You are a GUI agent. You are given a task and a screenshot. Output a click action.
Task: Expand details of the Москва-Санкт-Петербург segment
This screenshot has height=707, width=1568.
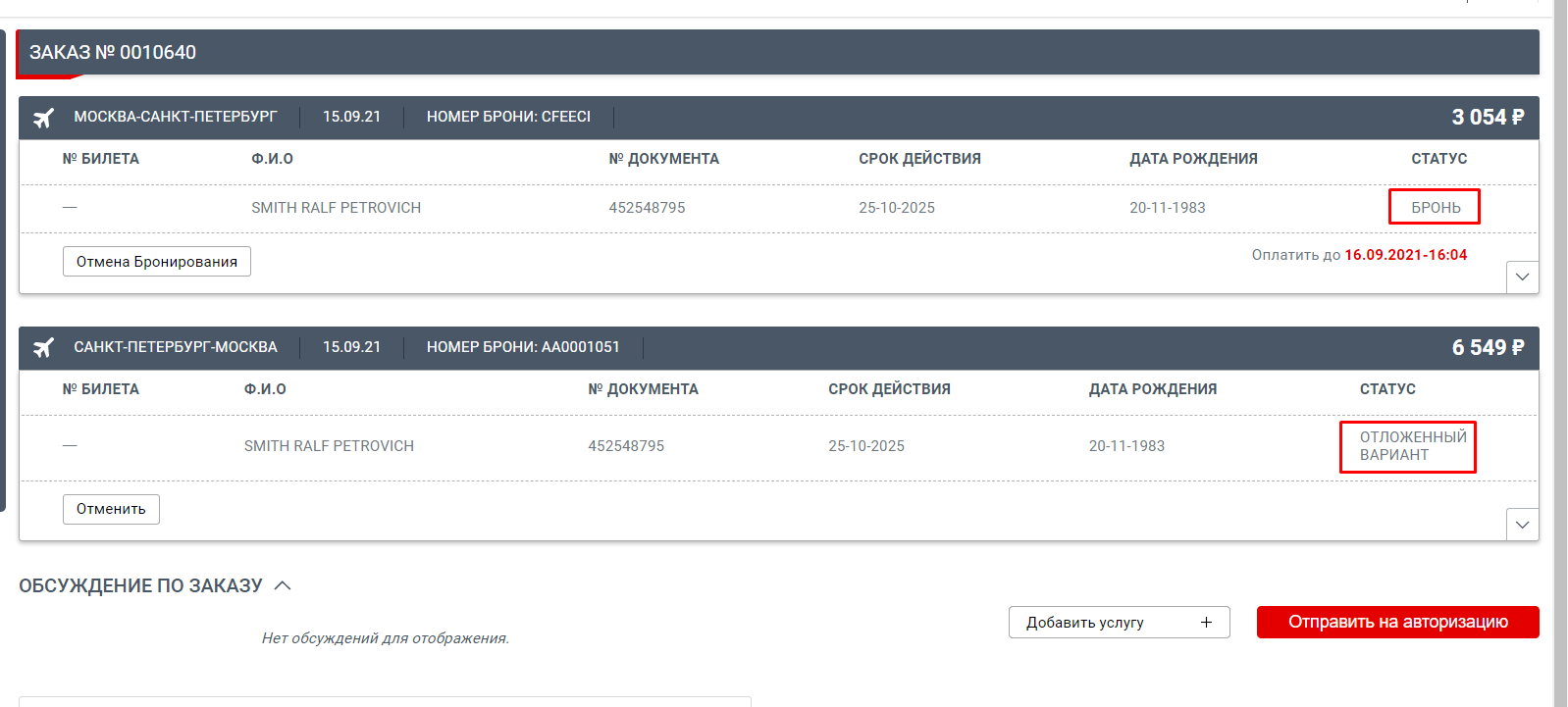tap(1522, 278)
